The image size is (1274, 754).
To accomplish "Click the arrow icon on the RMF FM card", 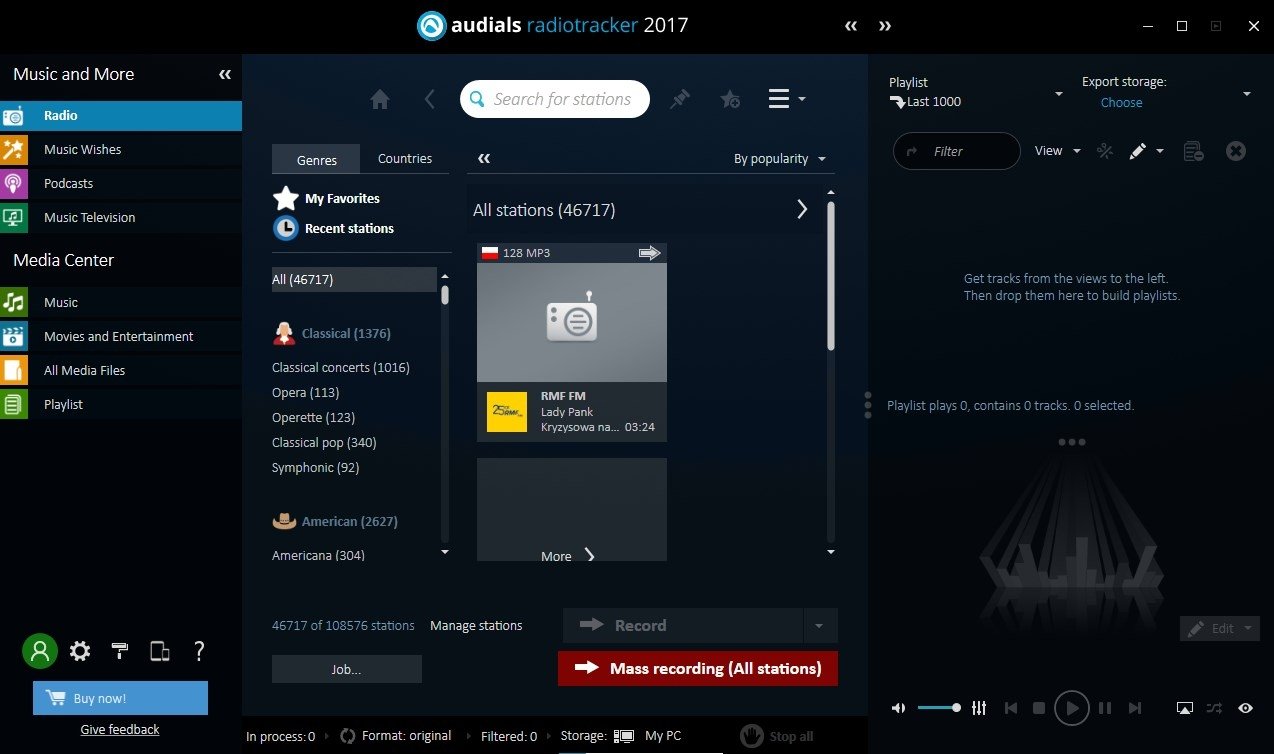I will (650, 253).
